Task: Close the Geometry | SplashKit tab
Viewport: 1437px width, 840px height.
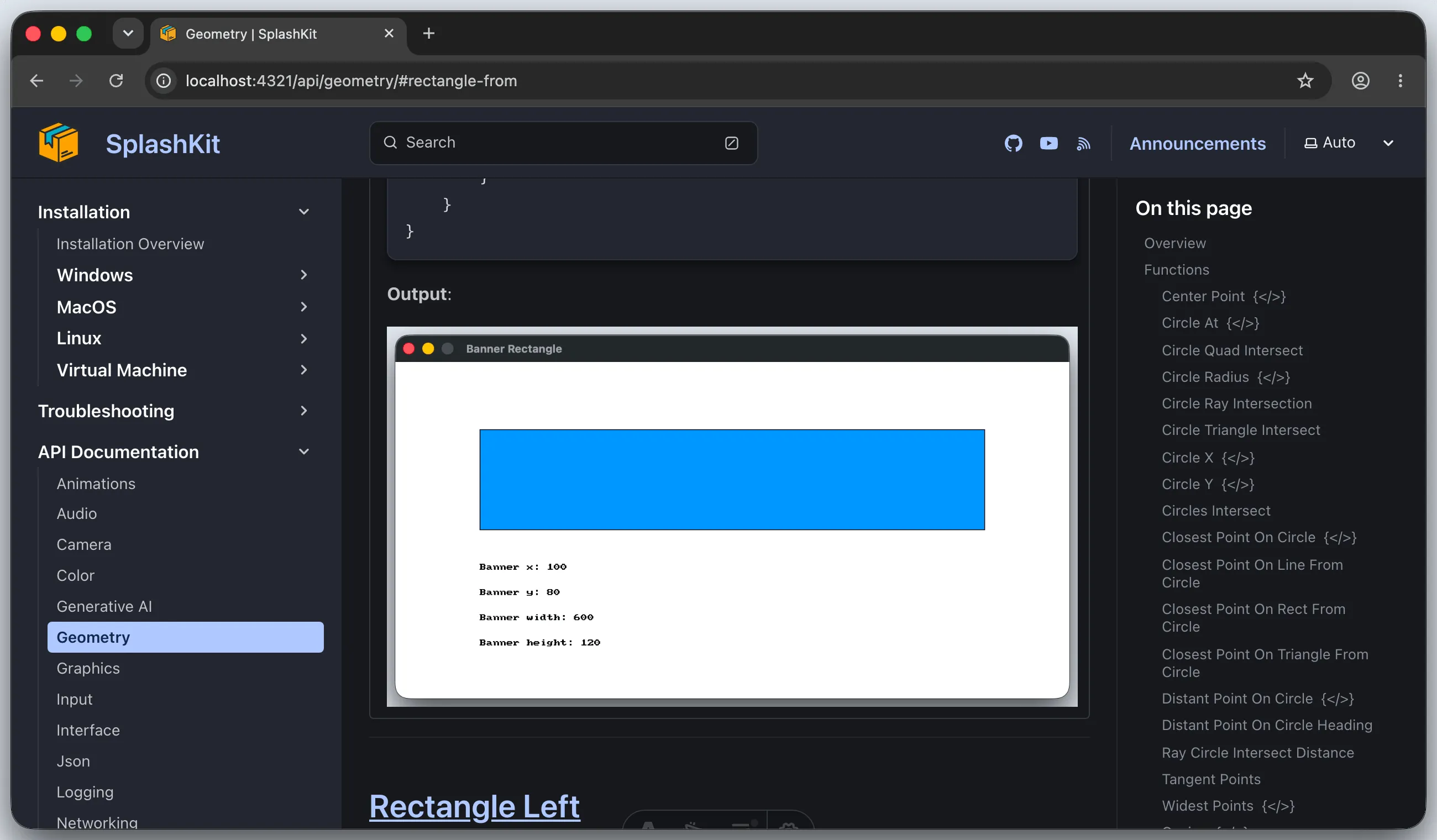Action: tap(389, 34)
